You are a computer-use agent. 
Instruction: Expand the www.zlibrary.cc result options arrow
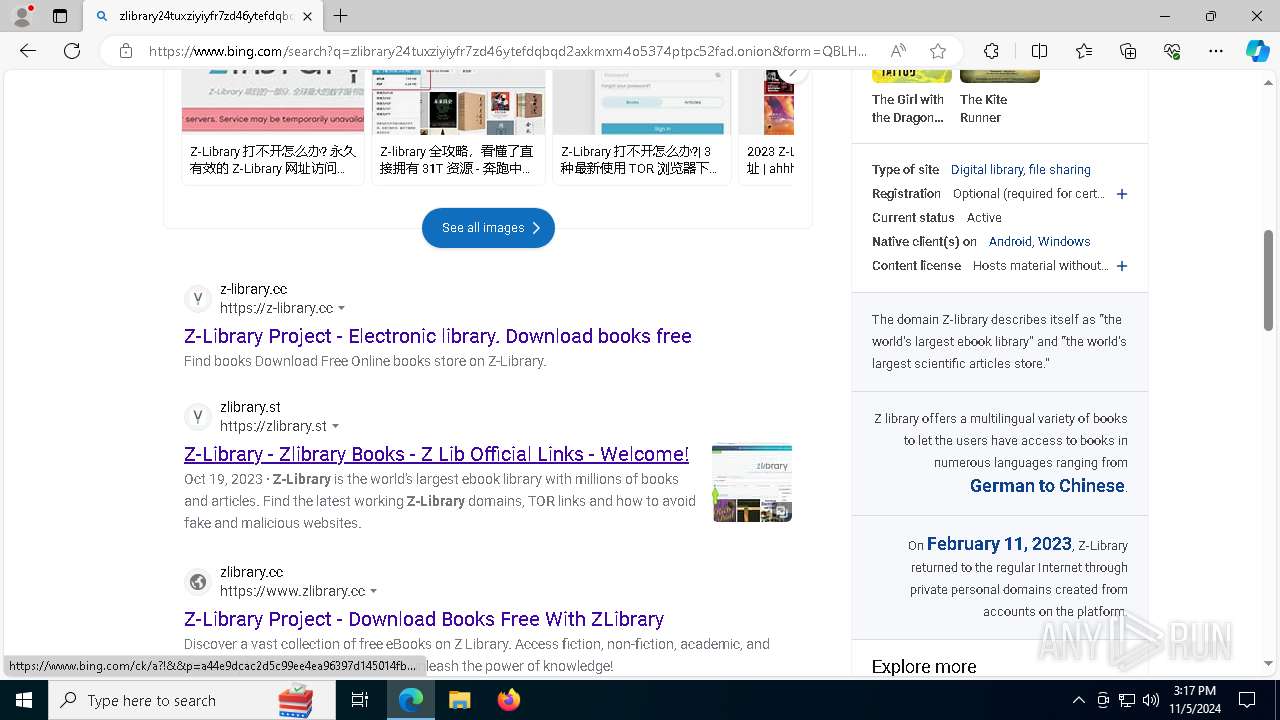(374, 591)
